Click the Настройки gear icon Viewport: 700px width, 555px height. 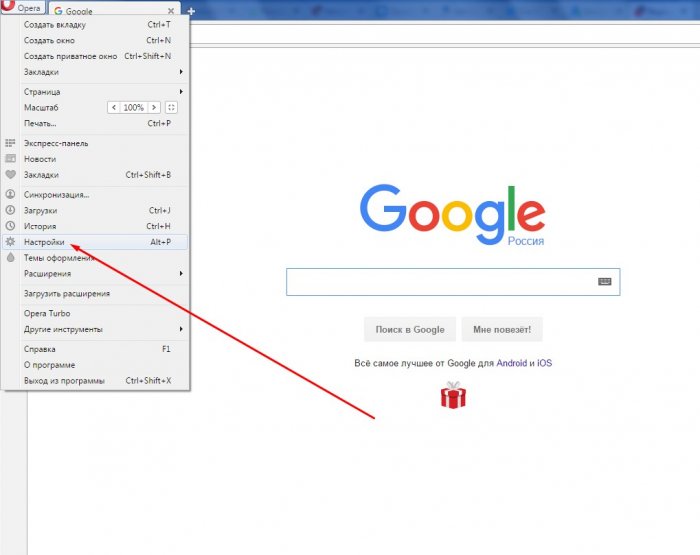[10, 242]
